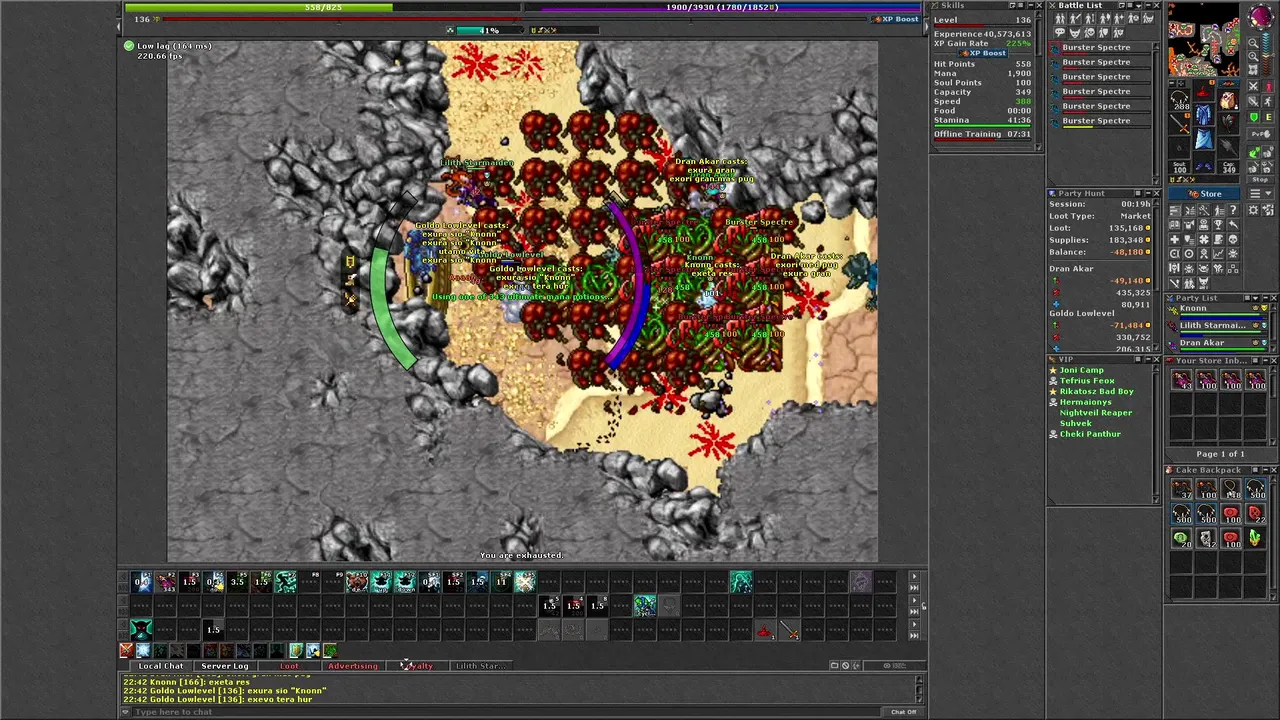Open the chat mode dropdown left of chat input
This screenshot has height=720, width=1280.
pos(126,712)
